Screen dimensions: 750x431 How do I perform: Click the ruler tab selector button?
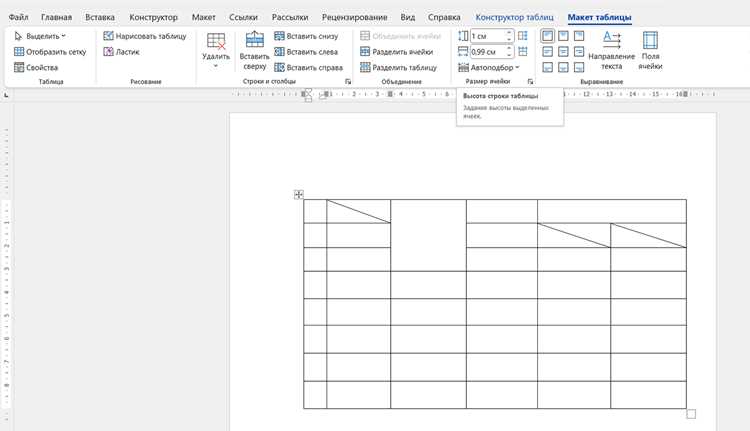[6, 95]
